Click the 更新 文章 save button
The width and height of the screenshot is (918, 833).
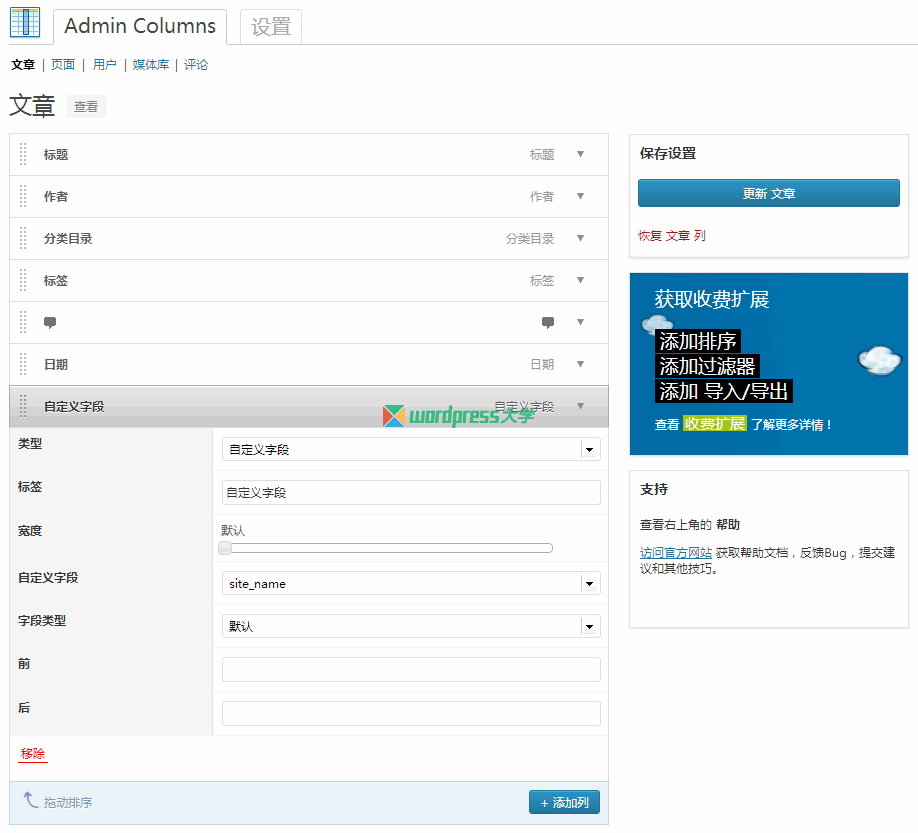pyautogui.click(x=769, y=193)
